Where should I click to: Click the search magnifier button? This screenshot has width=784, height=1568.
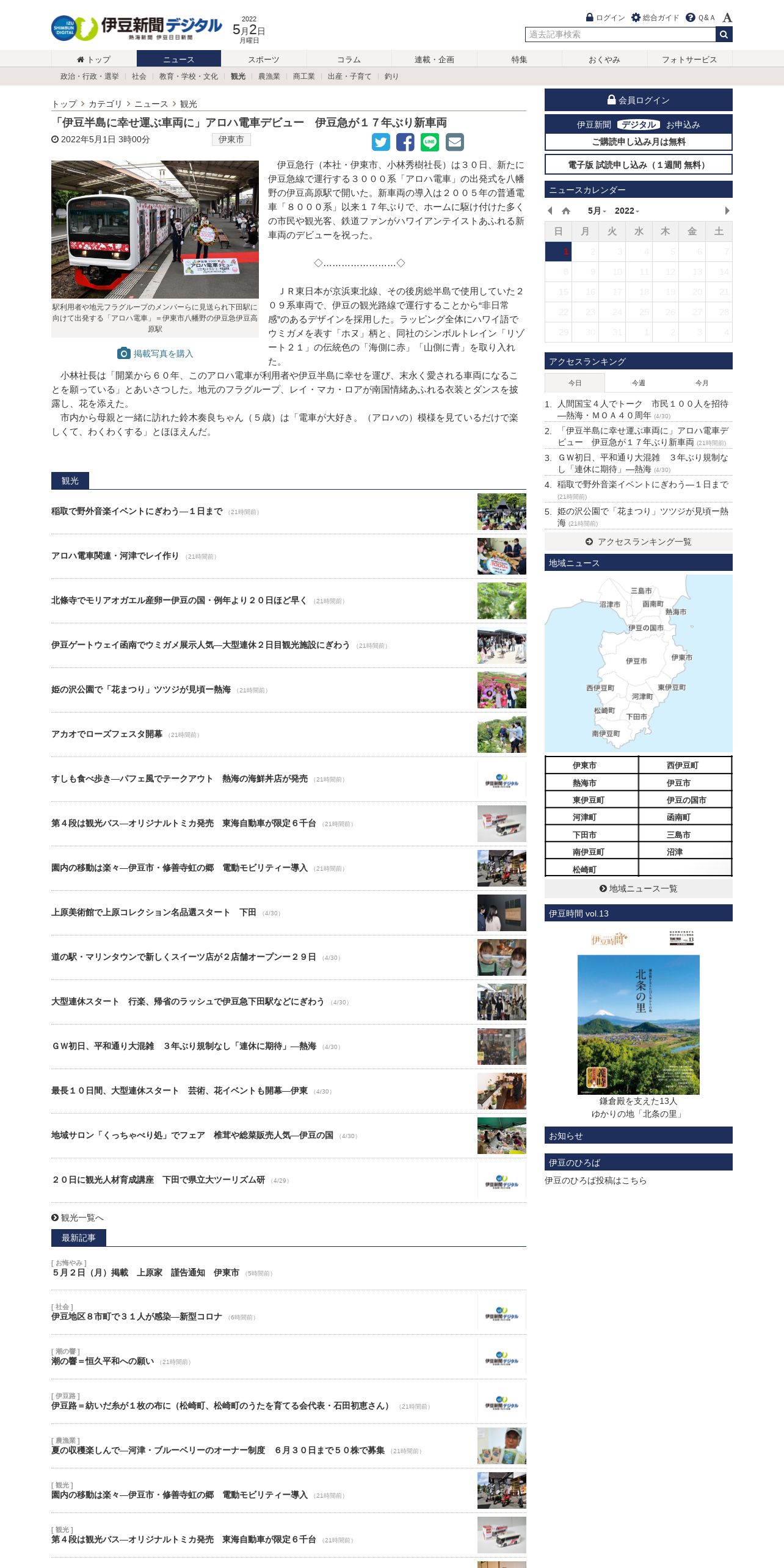click(724, 35)
